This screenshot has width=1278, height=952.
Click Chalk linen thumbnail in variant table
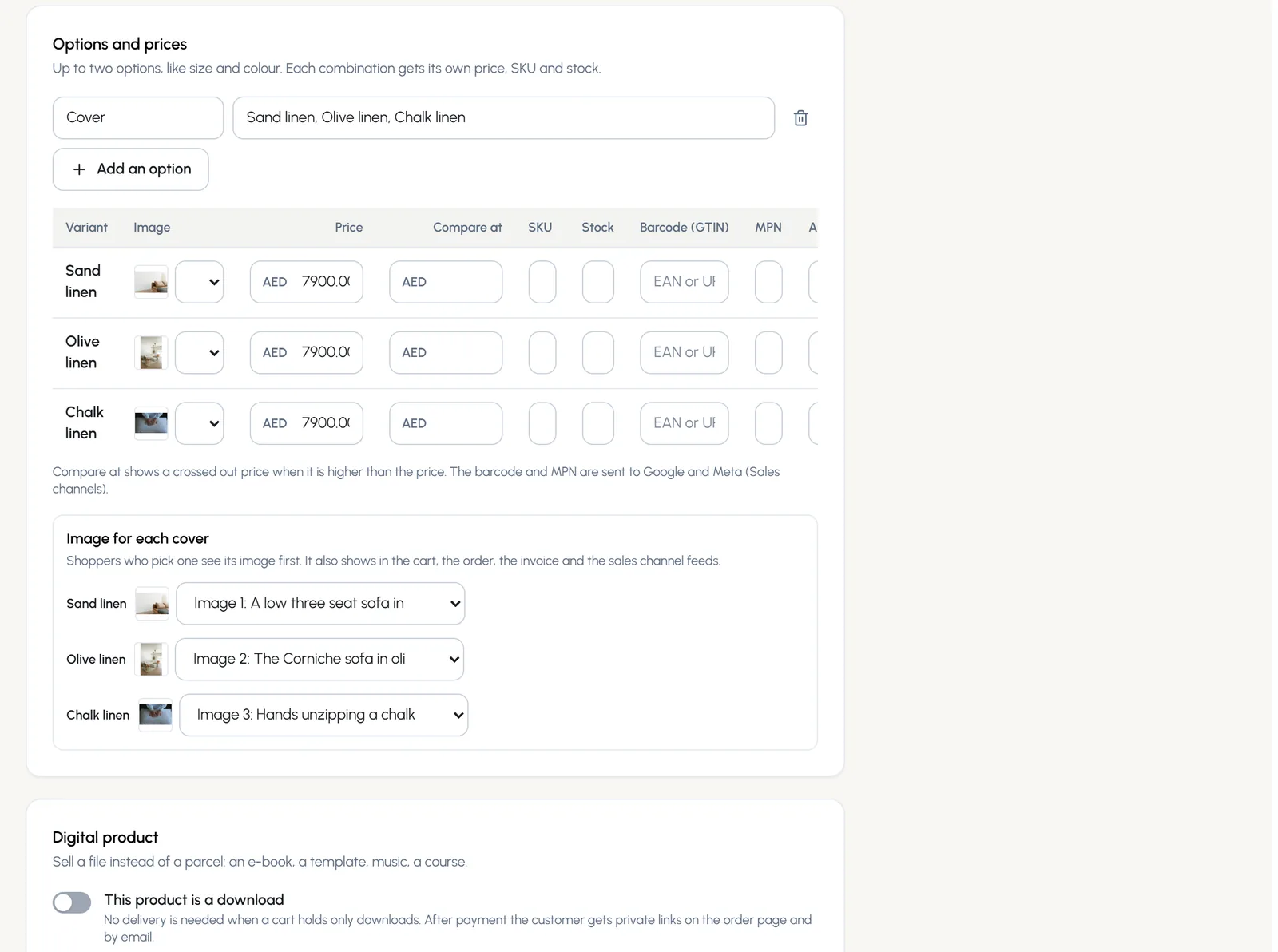click(151, 423)
